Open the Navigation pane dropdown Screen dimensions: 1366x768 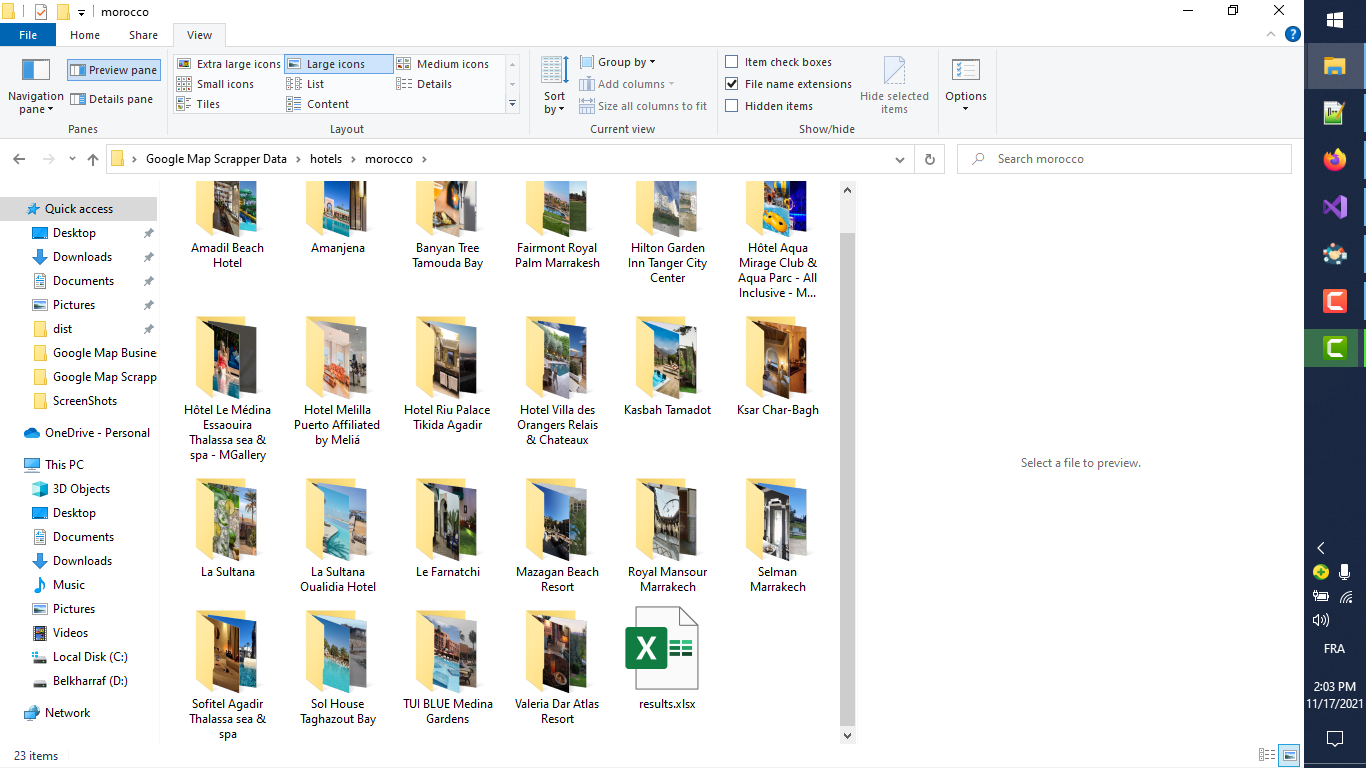pos(36,86)
